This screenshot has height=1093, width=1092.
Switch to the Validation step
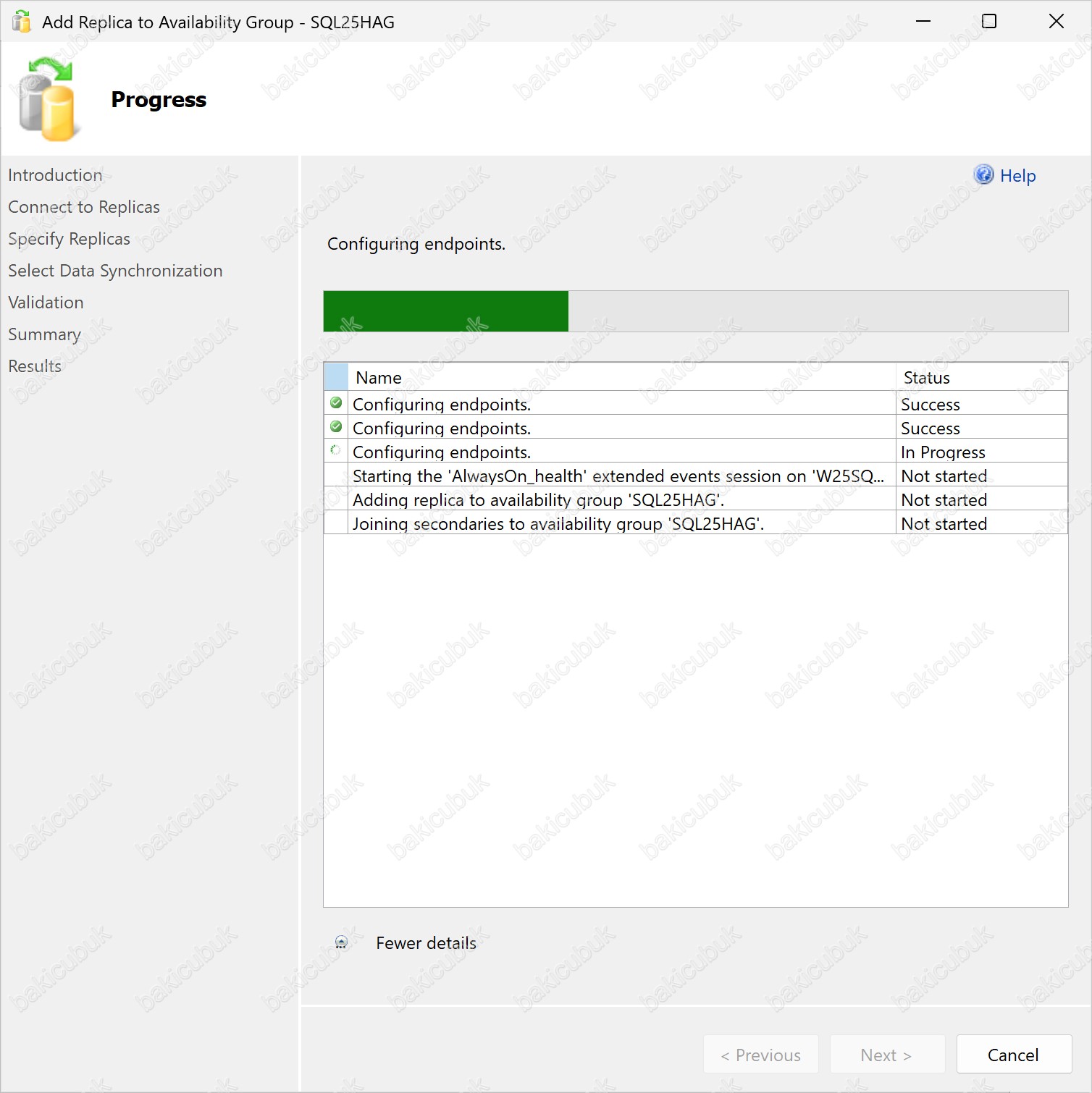point(46,303)
